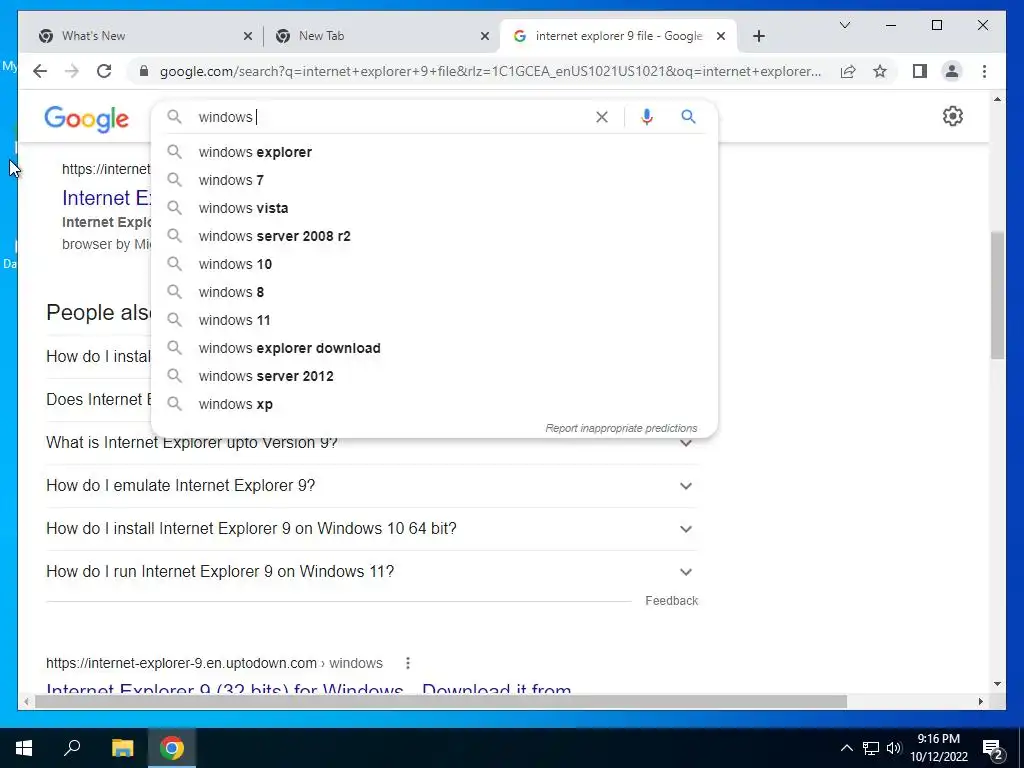This screenshot has height=768, width=1024.
Task: Click the Chrome taskbar icon
Action: (x=172, y=748)
